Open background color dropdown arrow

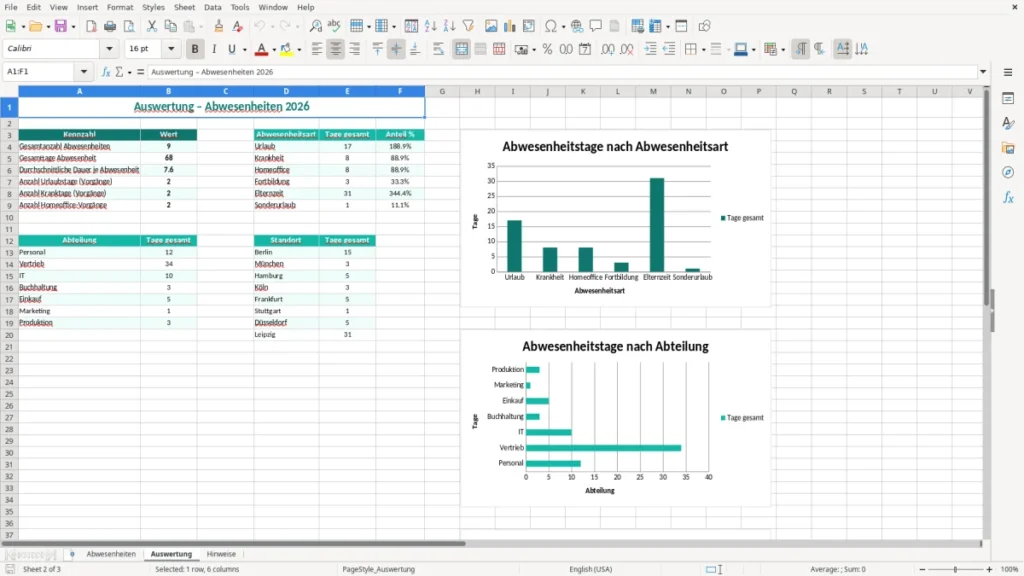click(x=299, y=49)
